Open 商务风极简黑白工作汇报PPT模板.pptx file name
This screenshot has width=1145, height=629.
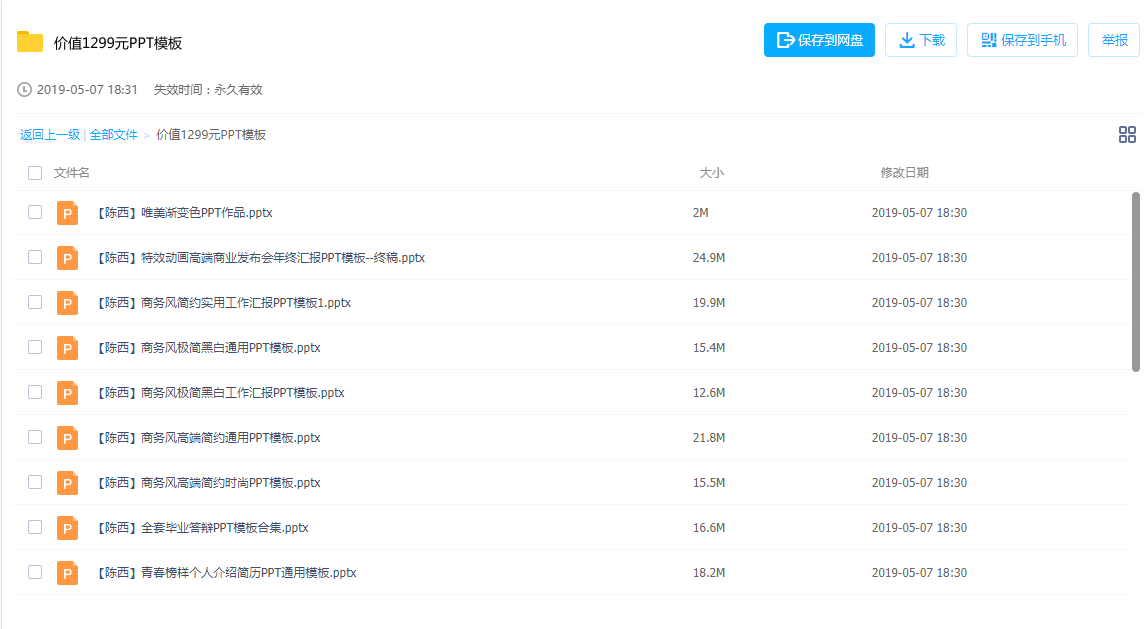click(x=220, y=393)
